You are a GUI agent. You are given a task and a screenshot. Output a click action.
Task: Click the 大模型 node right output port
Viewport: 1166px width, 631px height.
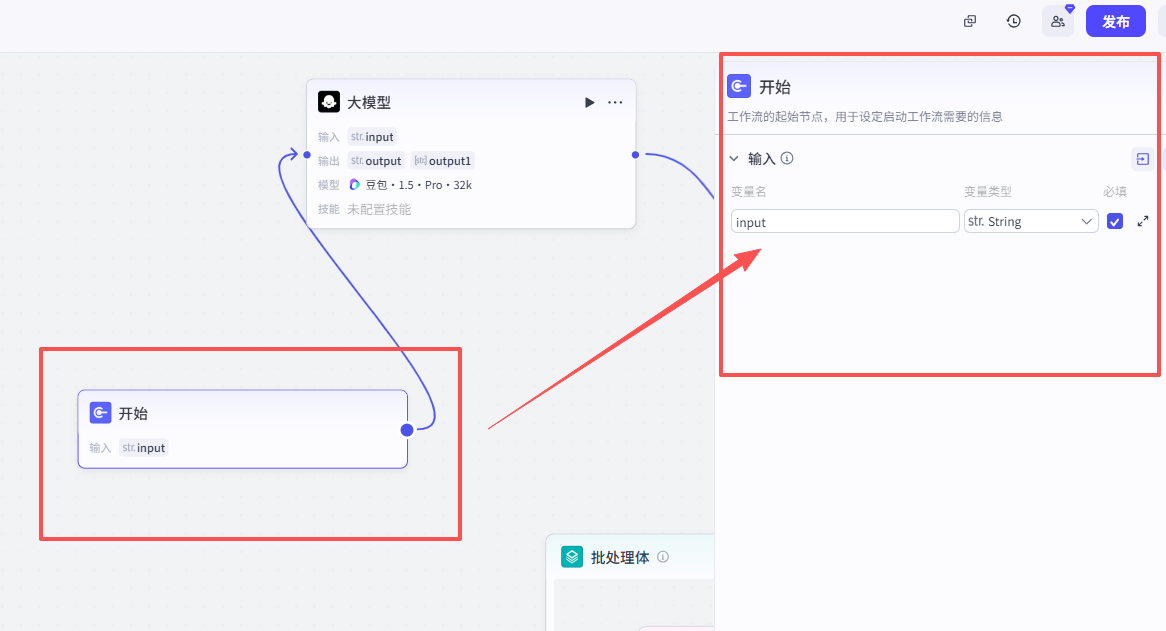click(x=635, y=155)
